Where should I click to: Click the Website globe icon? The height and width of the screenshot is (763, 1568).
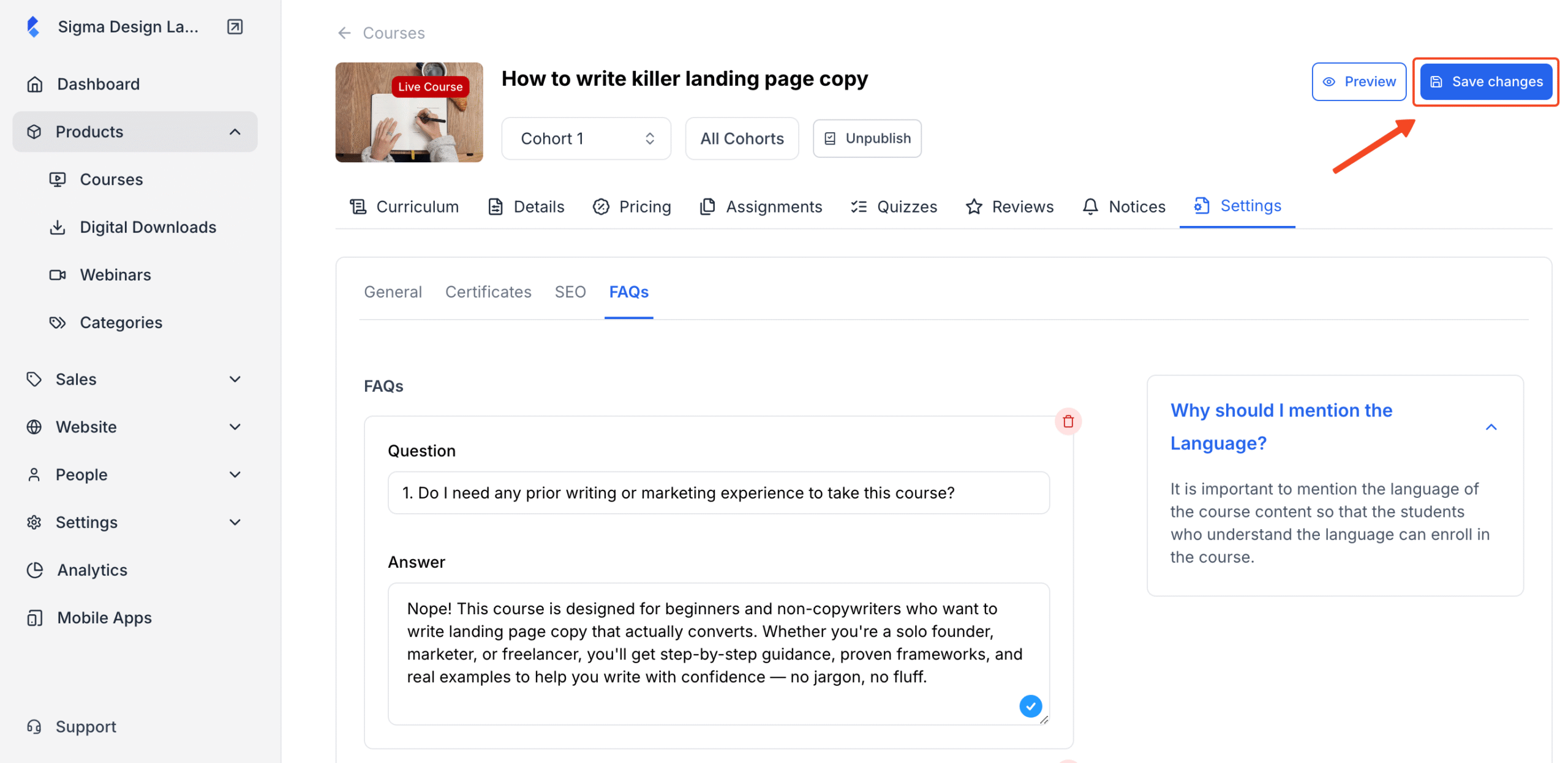34,427
